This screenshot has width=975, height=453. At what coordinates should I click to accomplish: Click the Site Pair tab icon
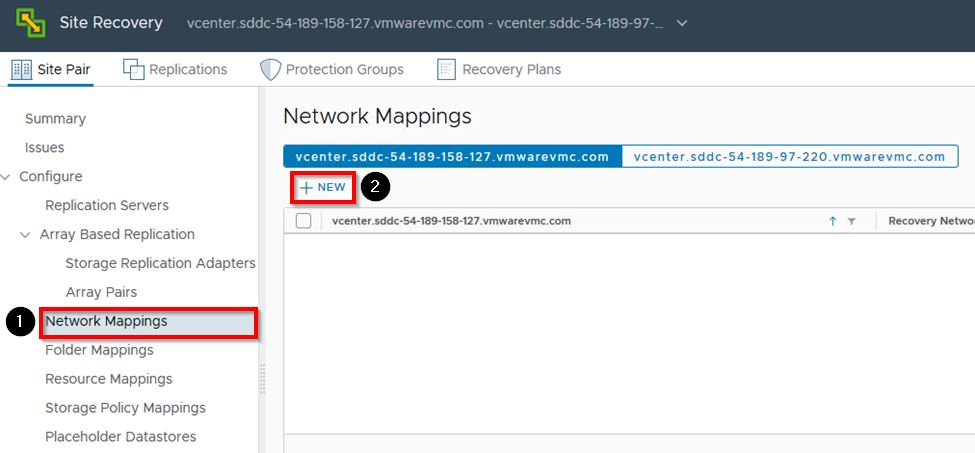click(x=22, y=70)
